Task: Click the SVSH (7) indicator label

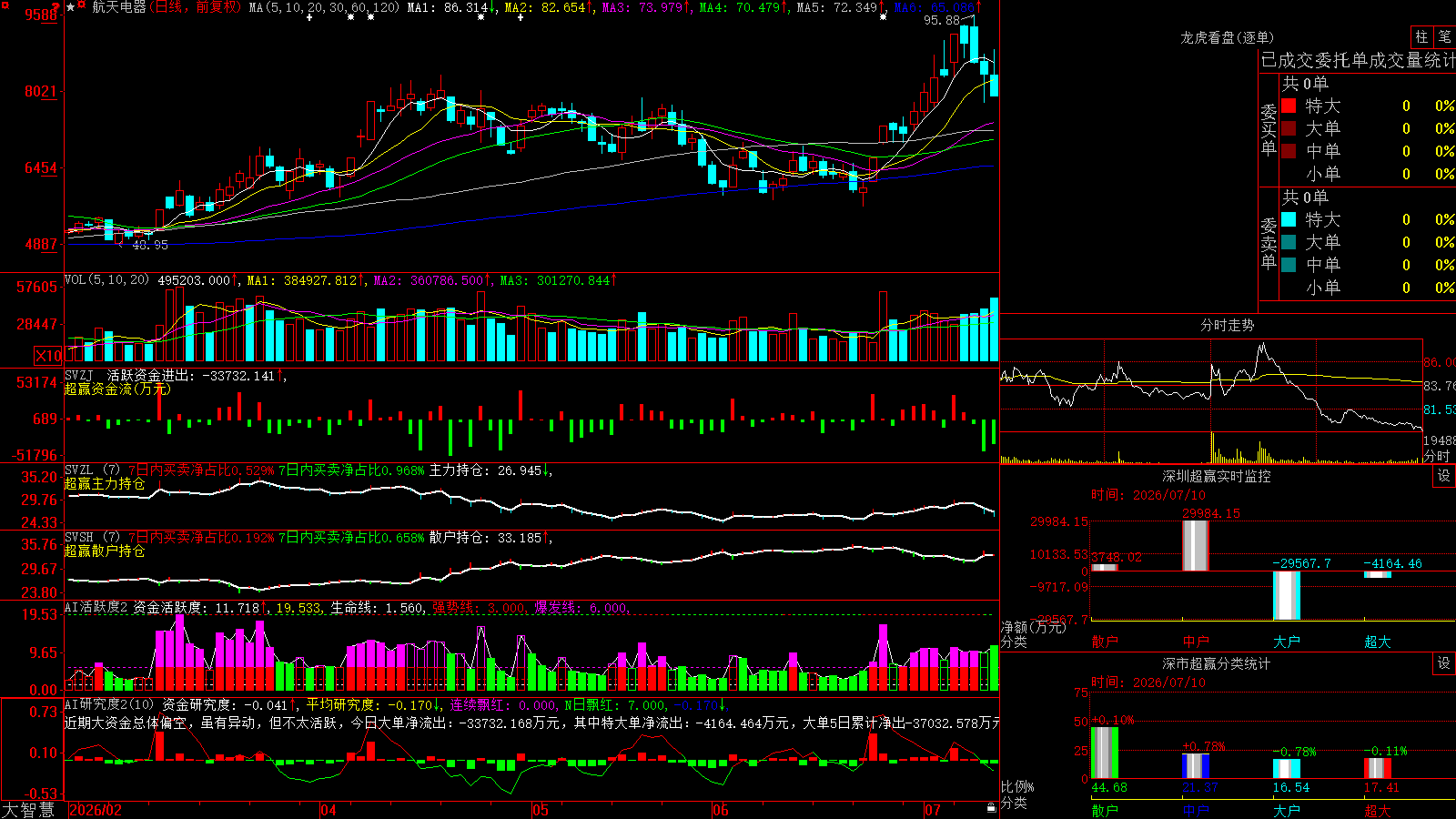Action: point(93,538)
